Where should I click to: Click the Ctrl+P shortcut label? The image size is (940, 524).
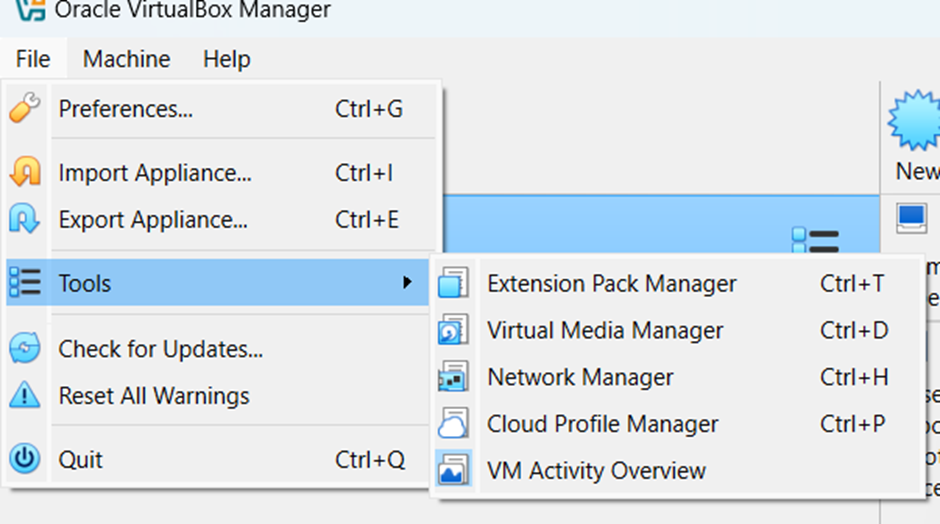pos(852,424)
